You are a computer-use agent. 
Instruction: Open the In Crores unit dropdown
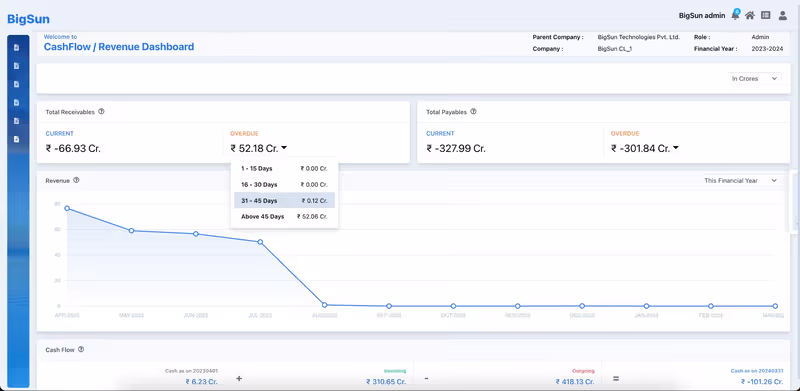(754, 79)
